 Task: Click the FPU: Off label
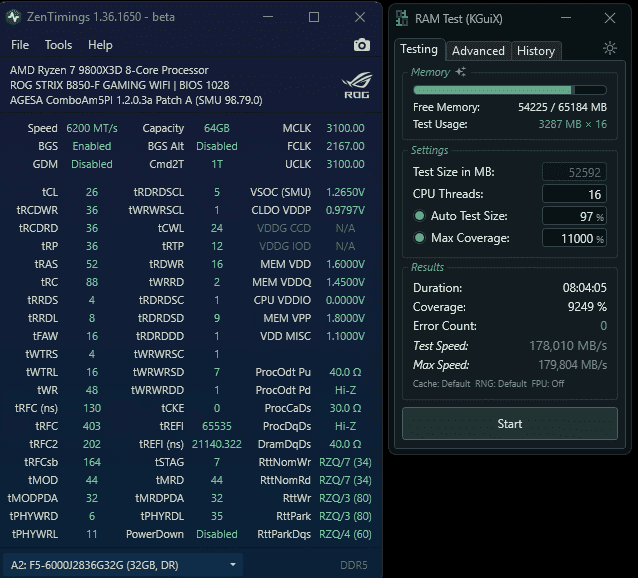click(x=548, y=384)
